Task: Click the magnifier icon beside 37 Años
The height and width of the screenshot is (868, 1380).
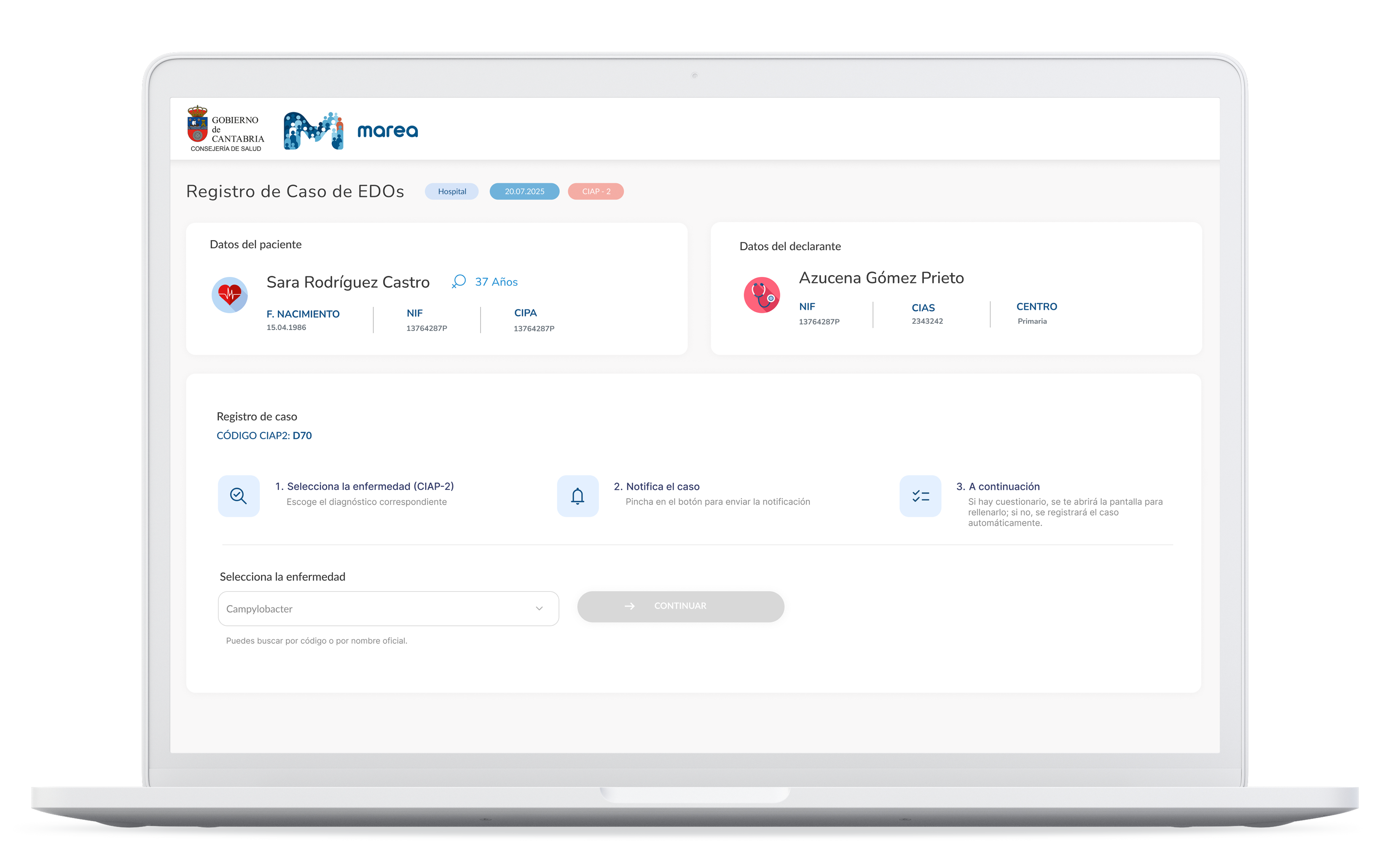Action: point(459,281)
